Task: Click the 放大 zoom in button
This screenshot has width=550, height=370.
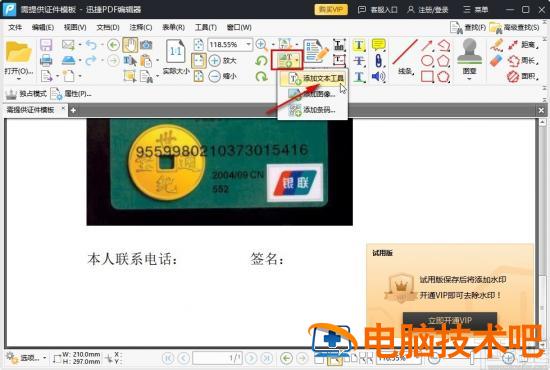Action: (x=223, y=60)
